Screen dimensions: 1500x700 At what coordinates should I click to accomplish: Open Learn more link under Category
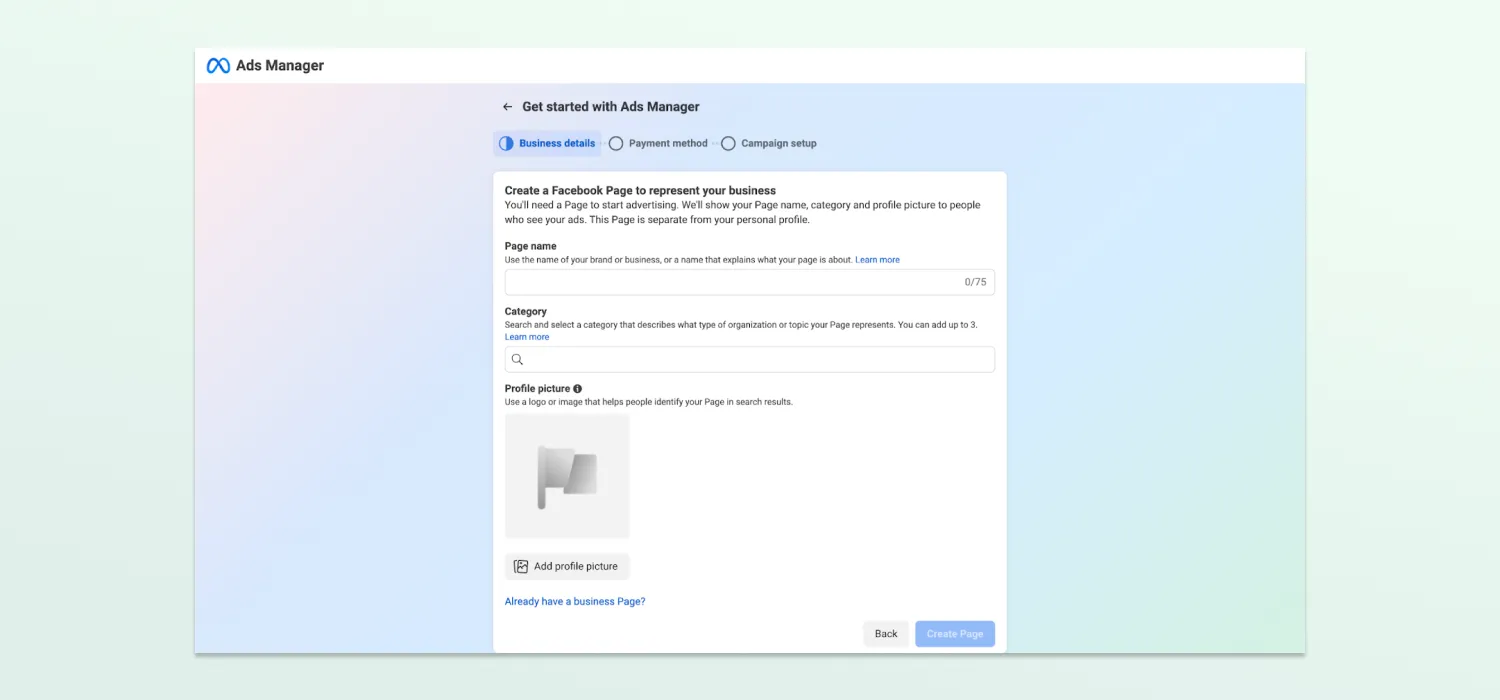coord(527,337)
